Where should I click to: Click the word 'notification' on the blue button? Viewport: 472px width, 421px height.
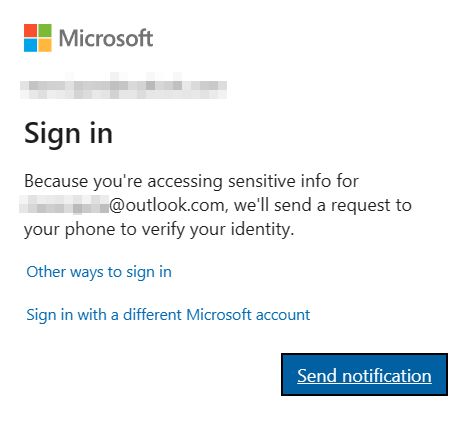click(x=387, y=376)
